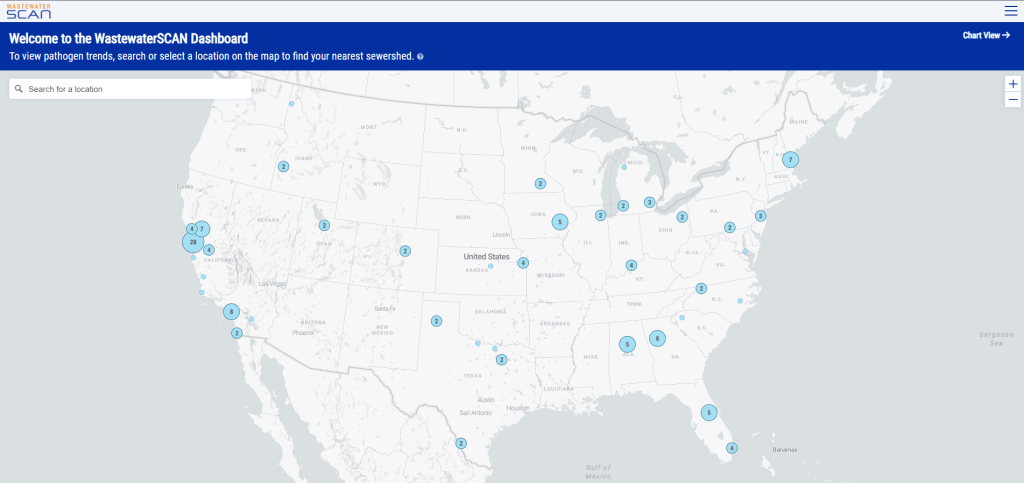
Task: Zoom in on the map with the plus button
Action: click(1013, 84)
